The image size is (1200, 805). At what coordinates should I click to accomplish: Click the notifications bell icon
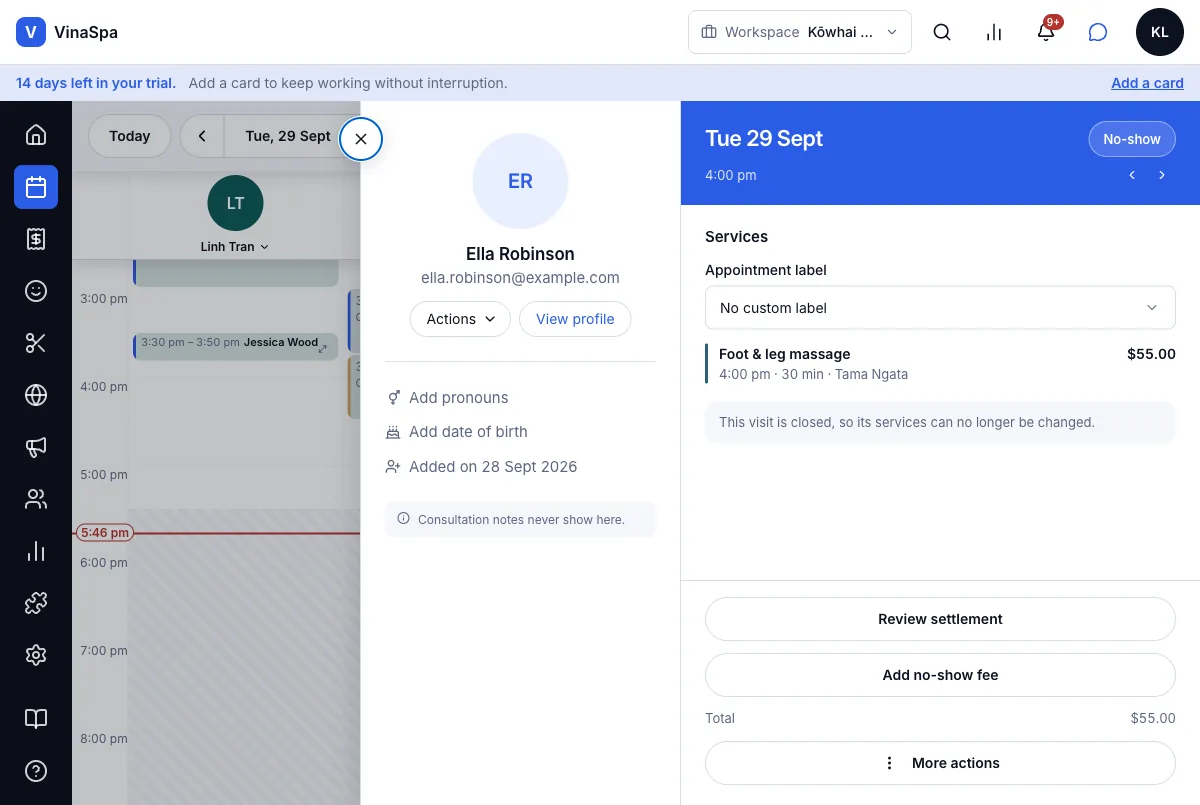(1046, 32)
